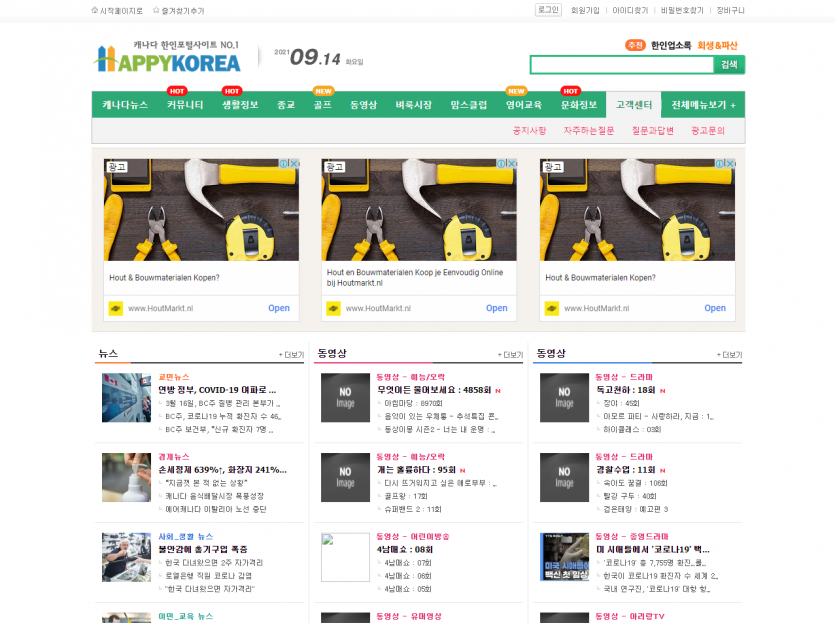Close the first ad via X icon

294,164
